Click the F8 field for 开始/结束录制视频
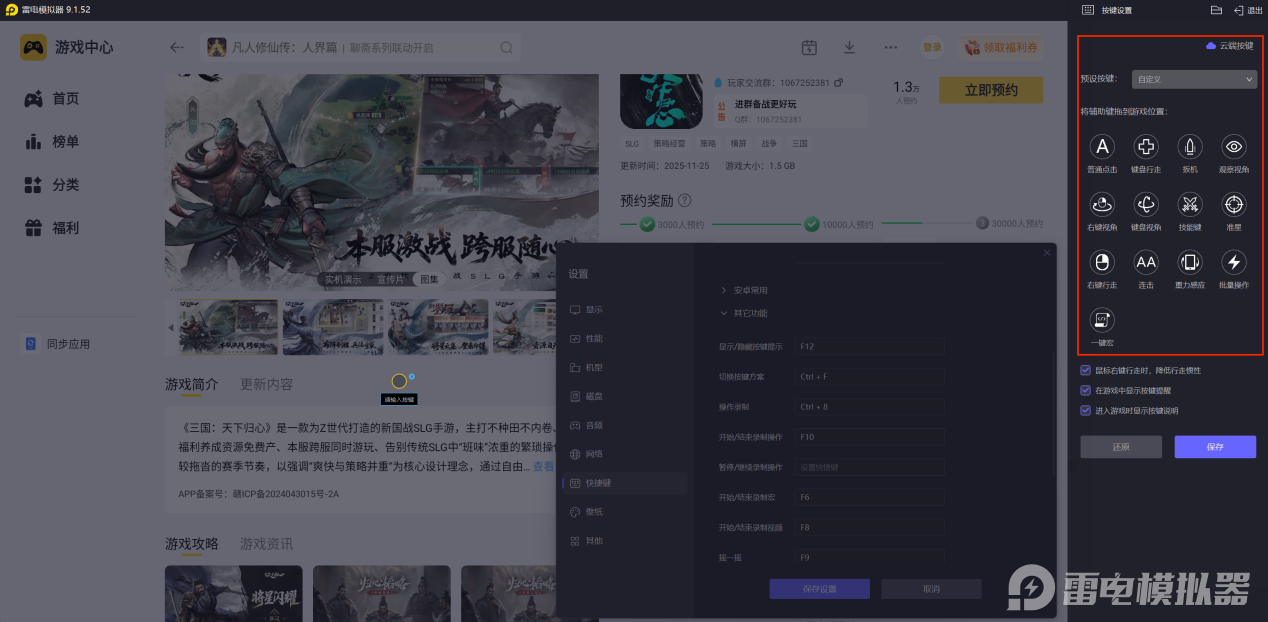This screenshot has width=1268, height=622. [x=870, y=527]
